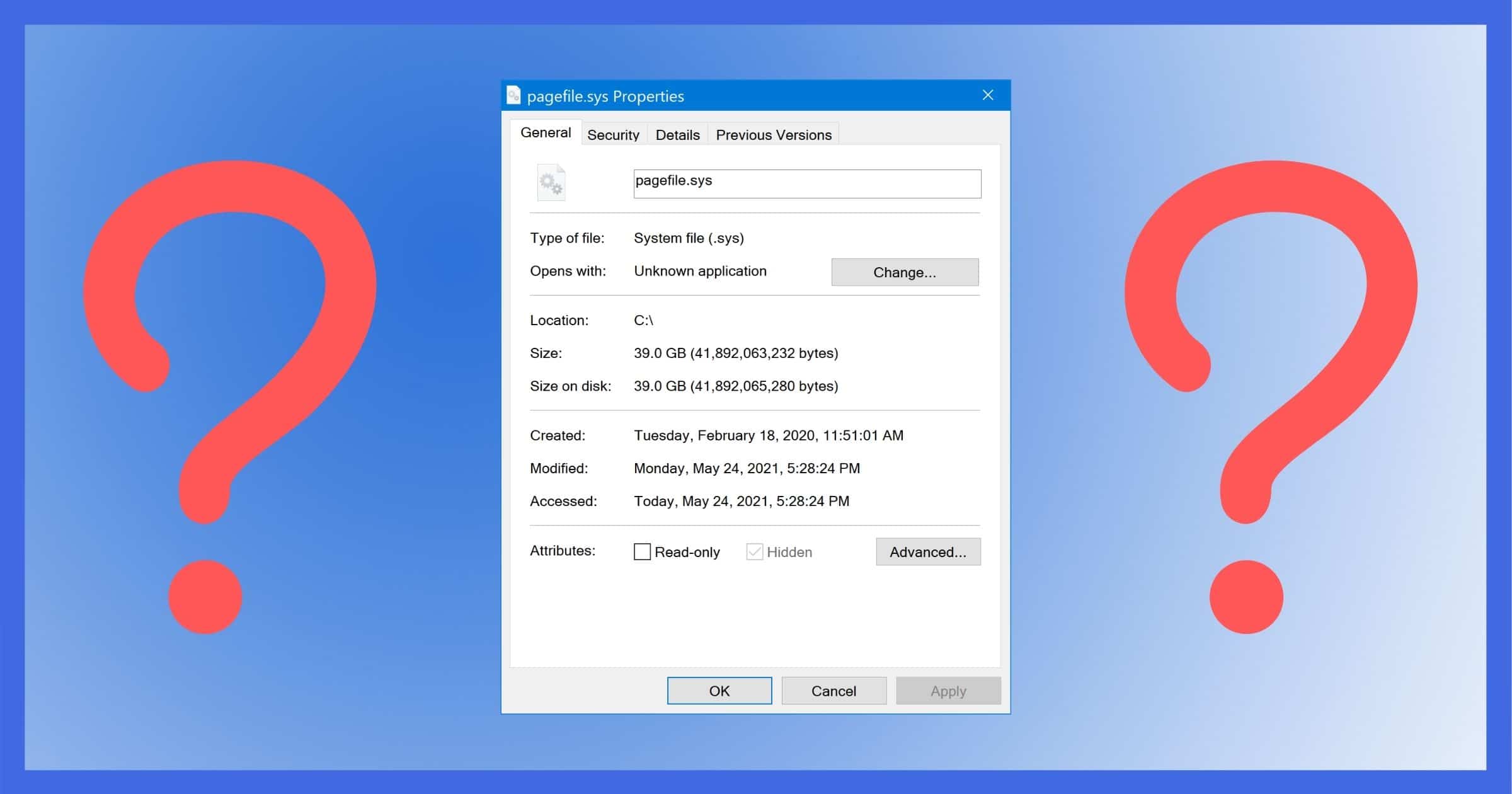Open the Details tab
1512x794 pixels.
pyautogui.click(x=677, y=135)
